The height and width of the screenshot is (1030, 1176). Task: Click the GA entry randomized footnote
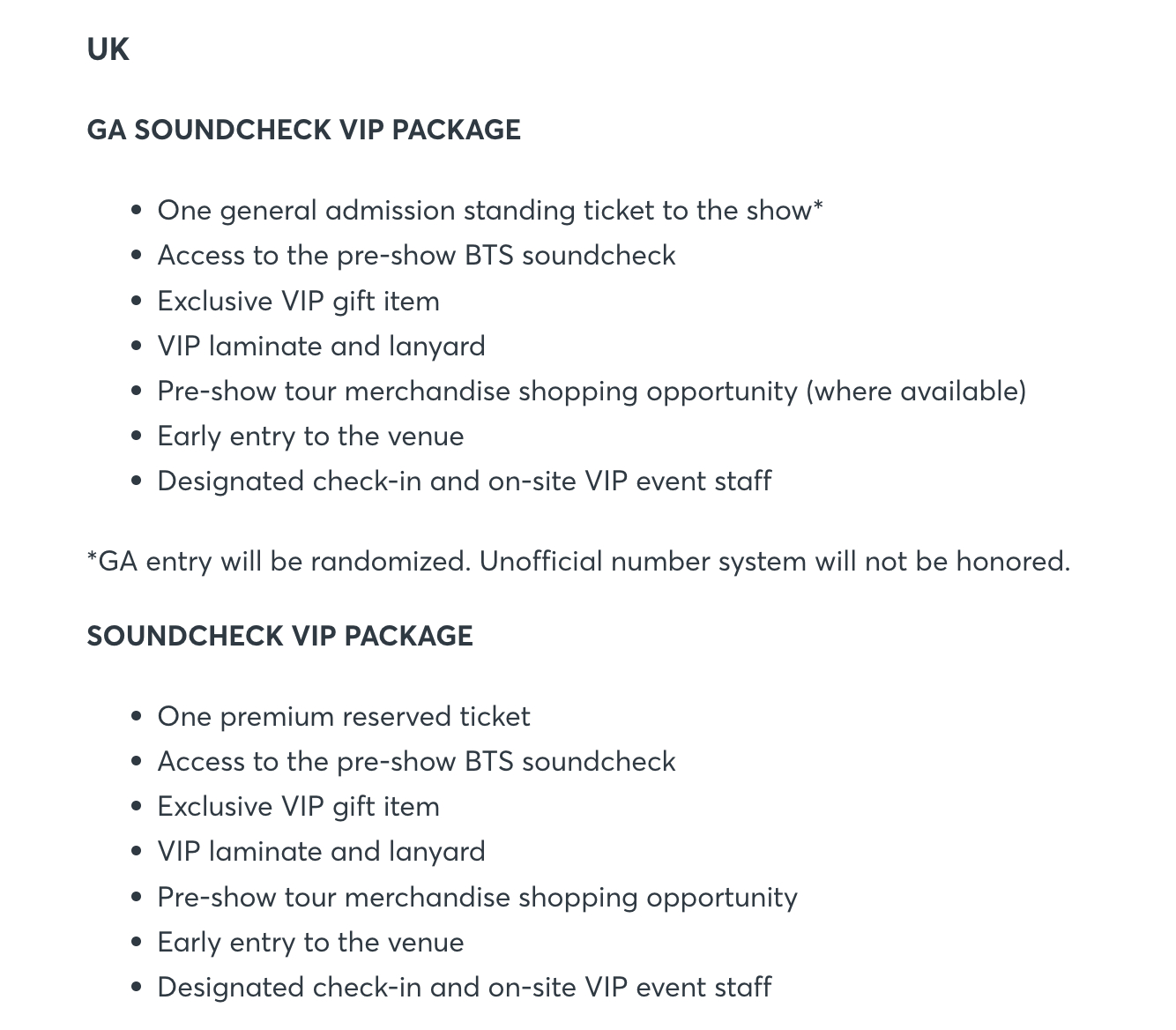[x=279, y=562]
